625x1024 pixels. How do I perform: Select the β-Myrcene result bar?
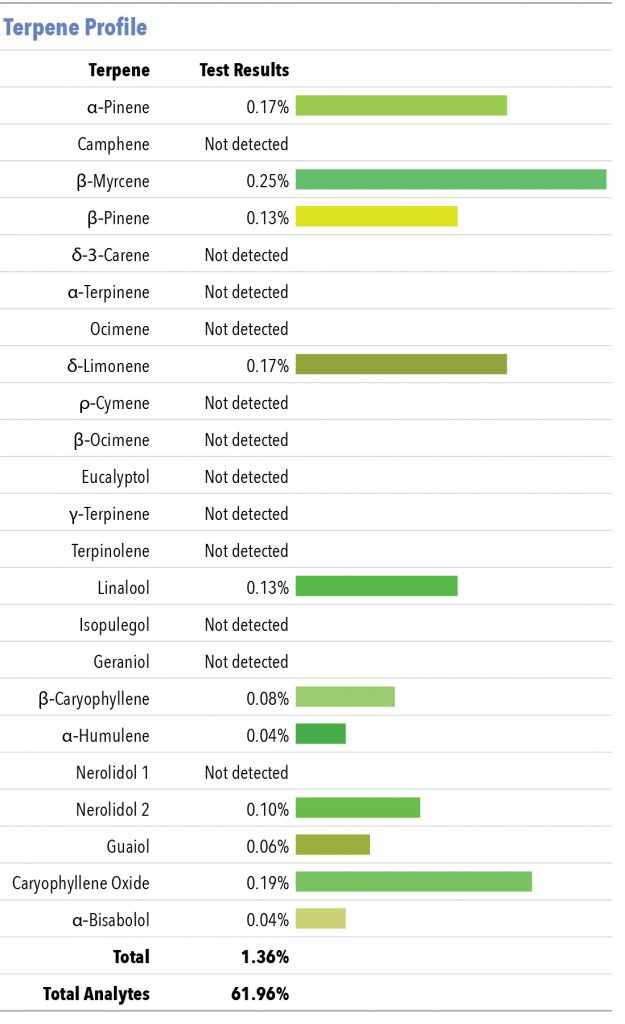pos(451,180)
